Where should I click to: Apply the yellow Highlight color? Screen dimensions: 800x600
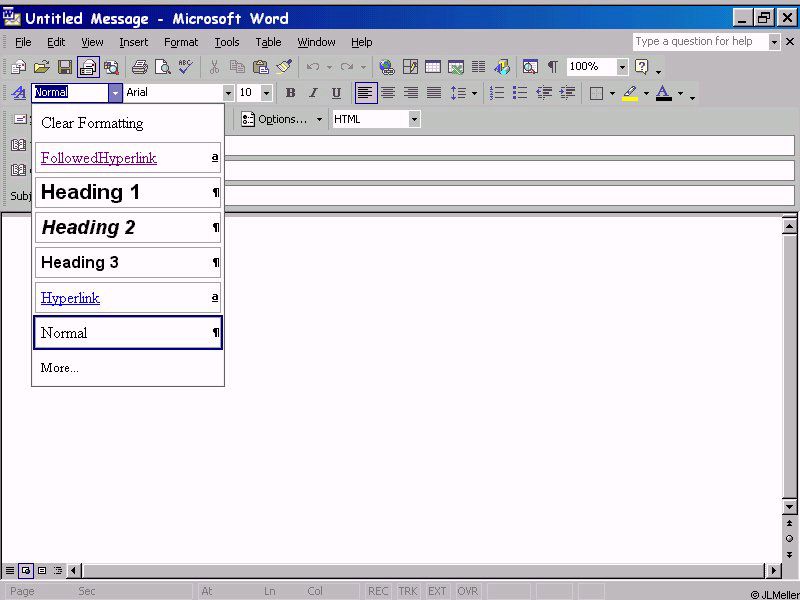point(630,93)
